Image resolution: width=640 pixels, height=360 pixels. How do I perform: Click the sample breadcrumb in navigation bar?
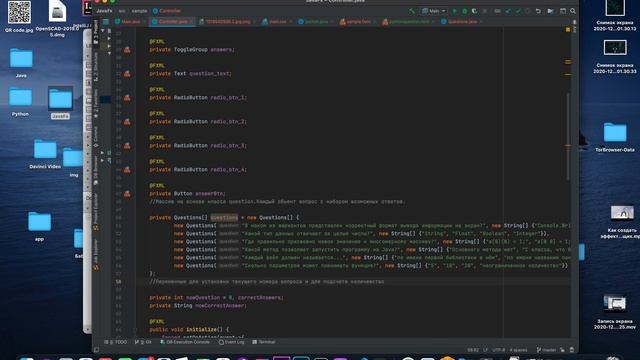coord(139,11)
